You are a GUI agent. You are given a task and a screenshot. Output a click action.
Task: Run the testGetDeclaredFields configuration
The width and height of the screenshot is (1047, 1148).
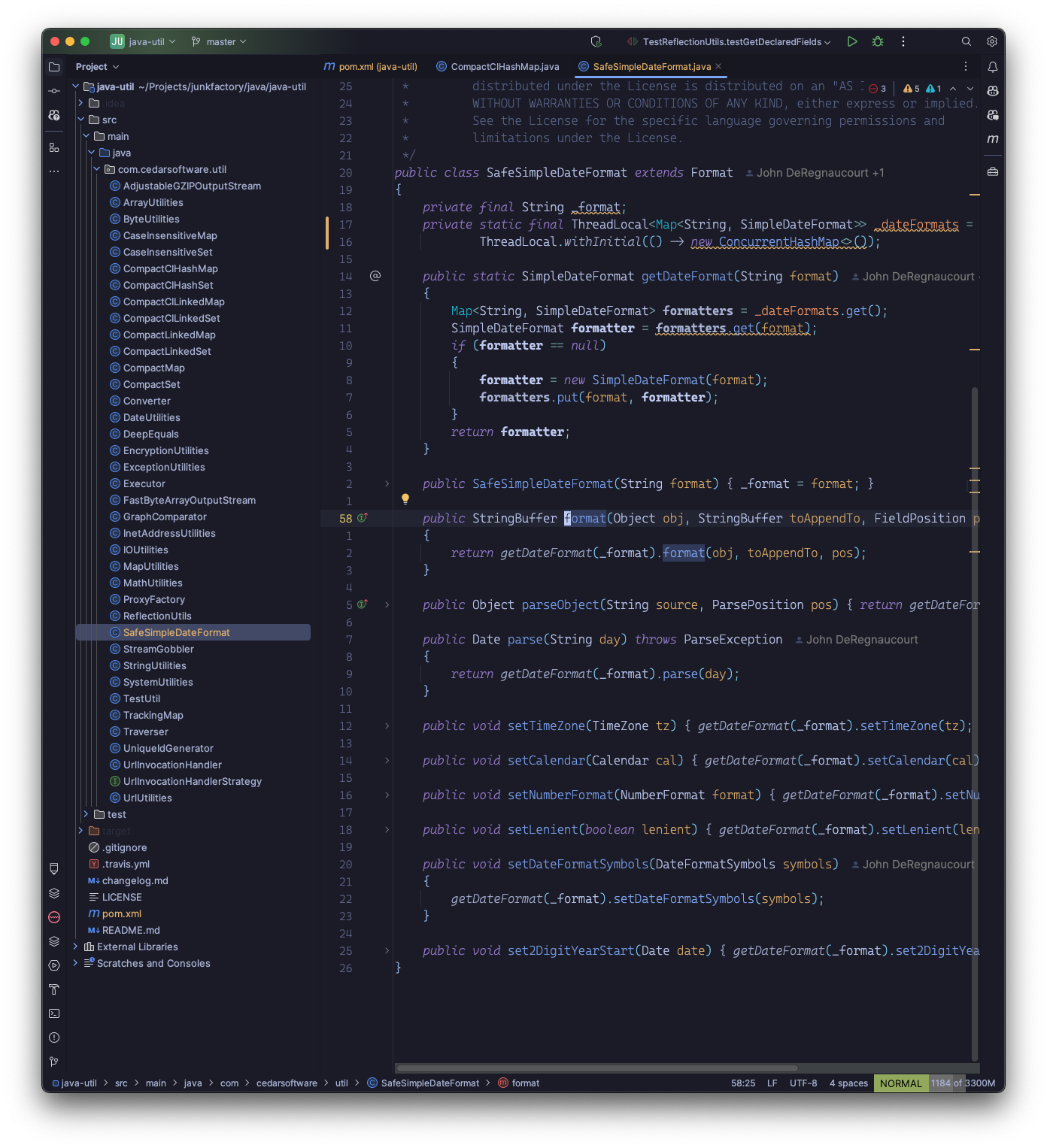(851, 42)
